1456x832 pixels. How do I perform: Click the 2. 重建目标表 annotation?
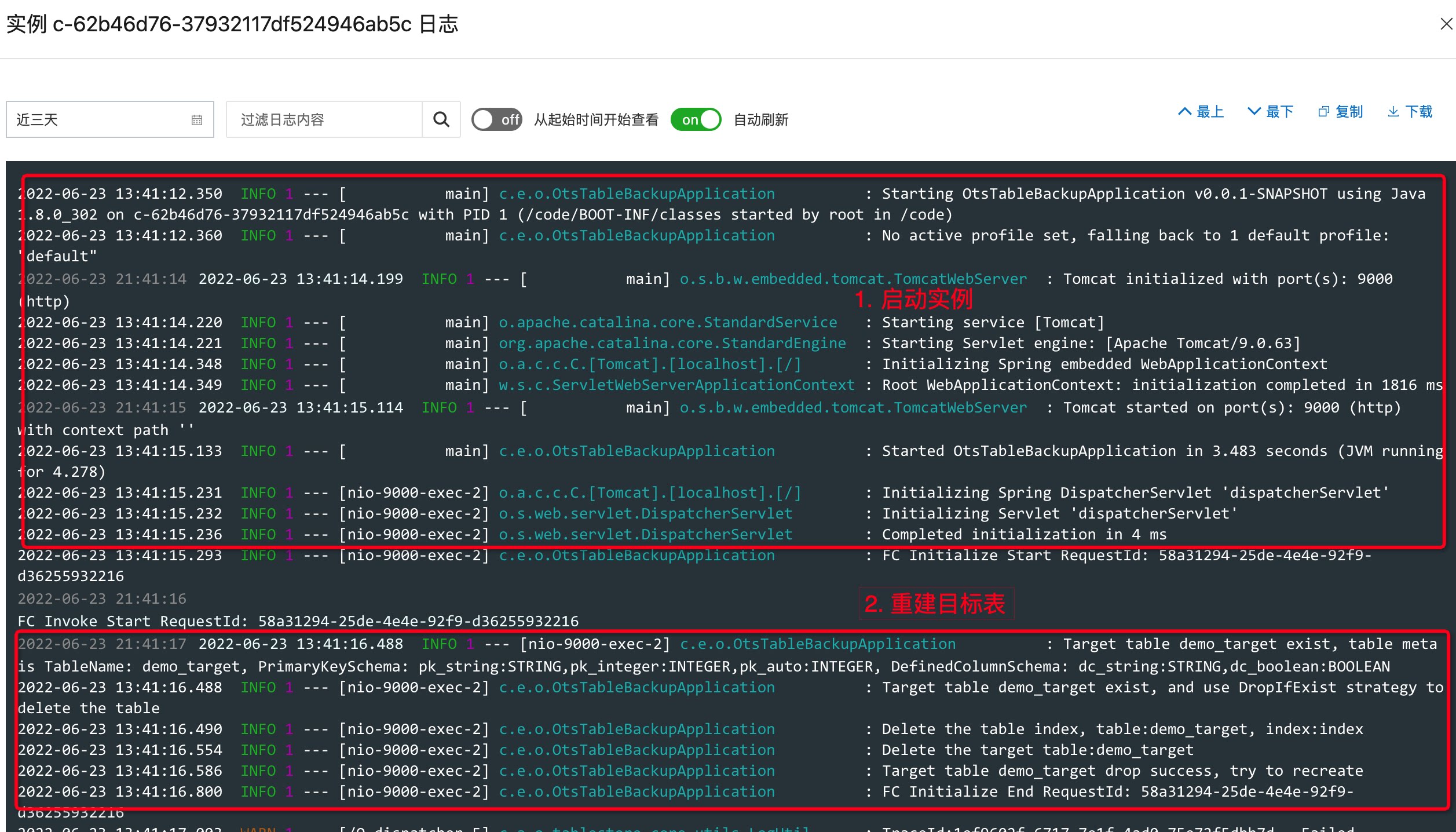pyautogui.click(x=935, y=604)
